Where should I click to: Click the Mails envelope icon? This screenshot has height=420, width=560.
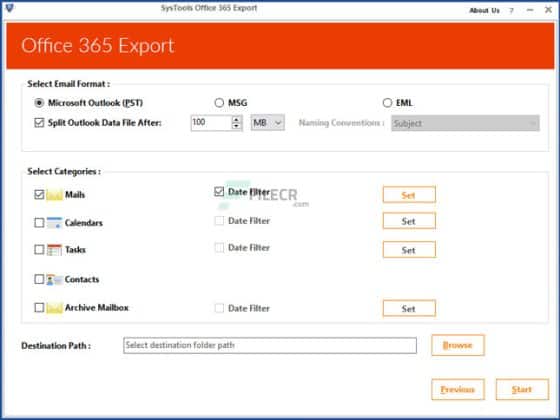point(54,195)
